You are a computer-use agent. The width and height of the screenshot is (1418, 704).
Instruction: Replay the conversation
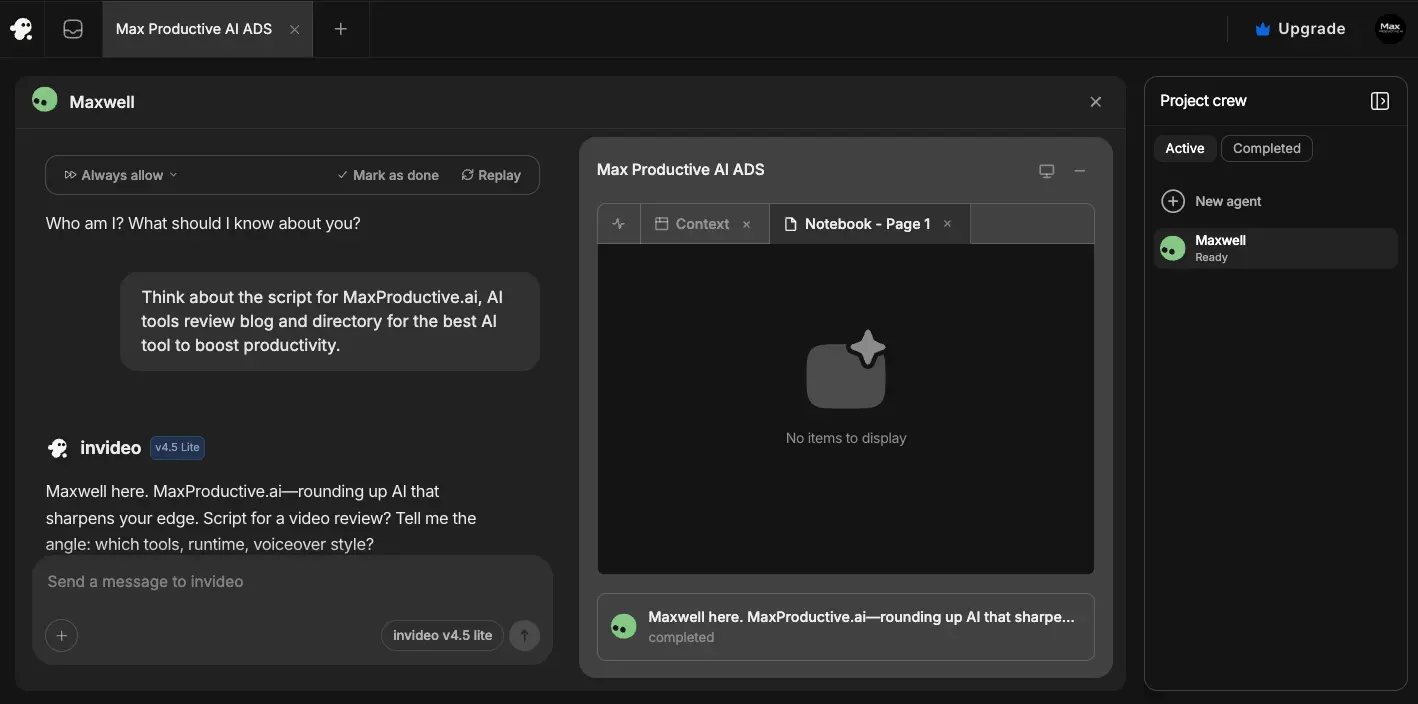[x=491, y=175]
